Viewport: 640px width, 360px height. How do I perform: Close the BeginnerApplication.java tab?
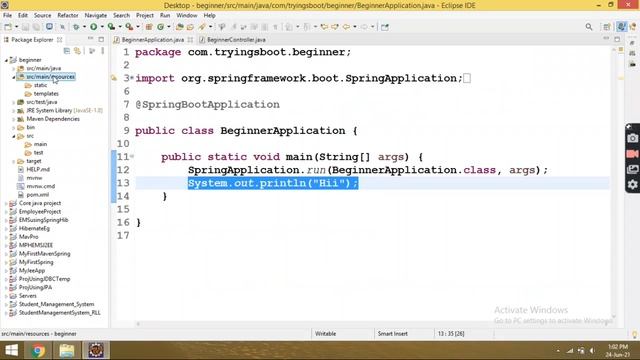point(190,40)
